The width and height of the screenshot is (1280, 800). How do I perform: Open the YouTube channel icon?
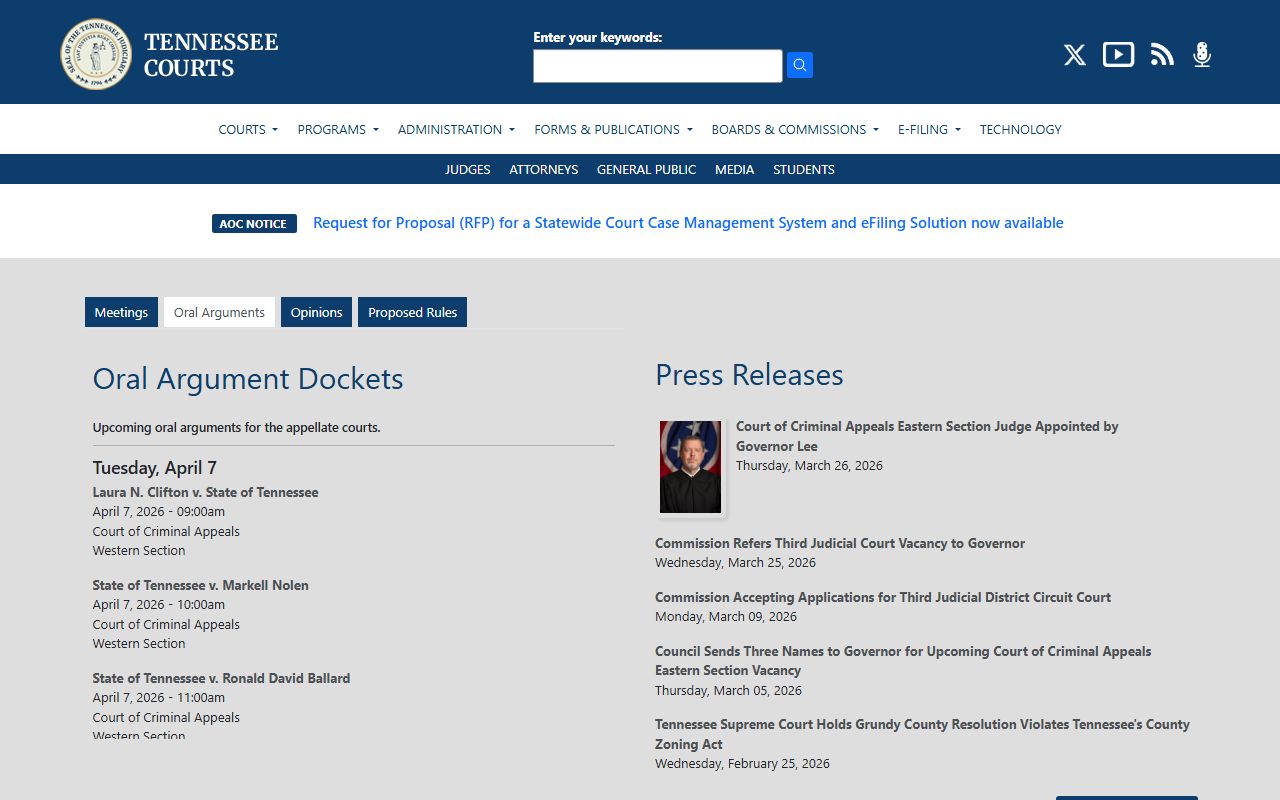(x=1118, y=55)
